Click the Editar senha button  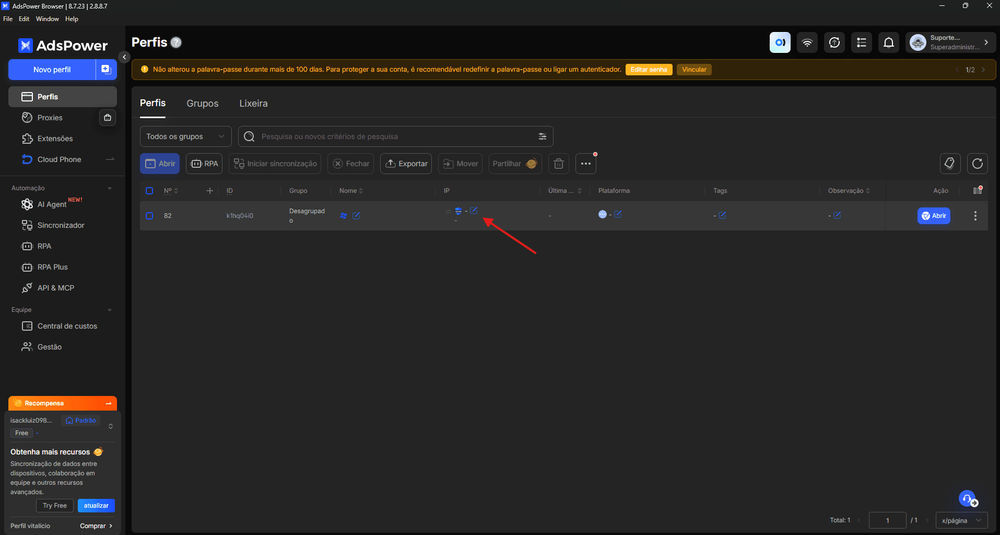[x=649, y=70]
